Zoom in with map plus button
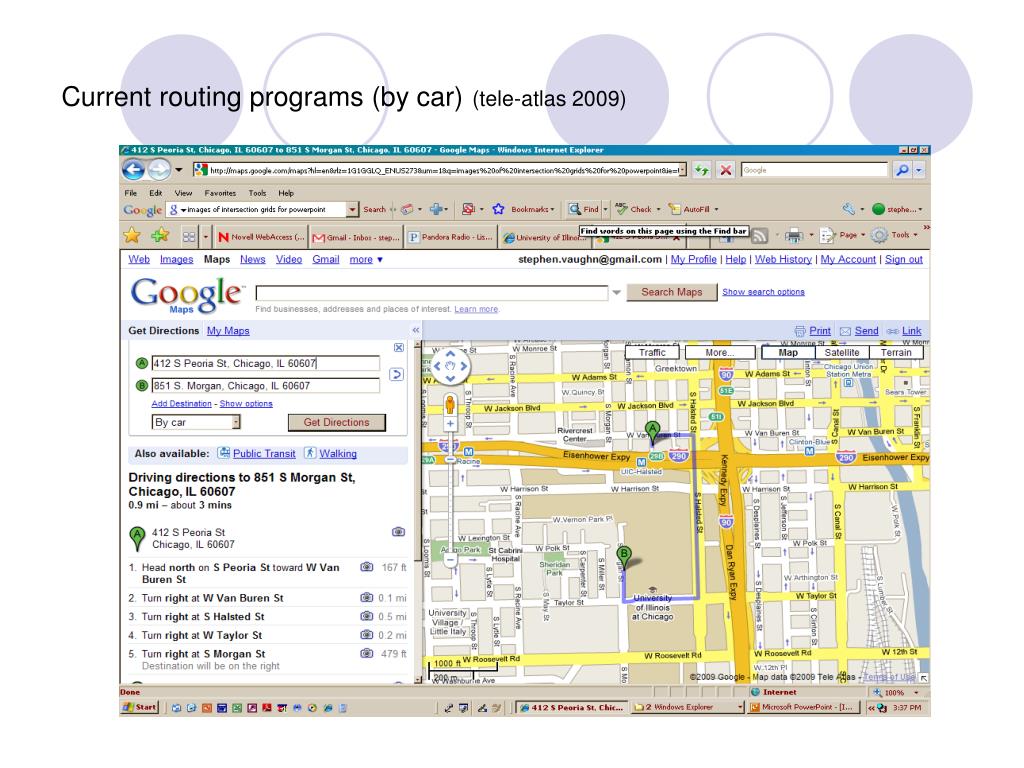The height and width of the screenshot is (768, 1024). pos(450,423)
